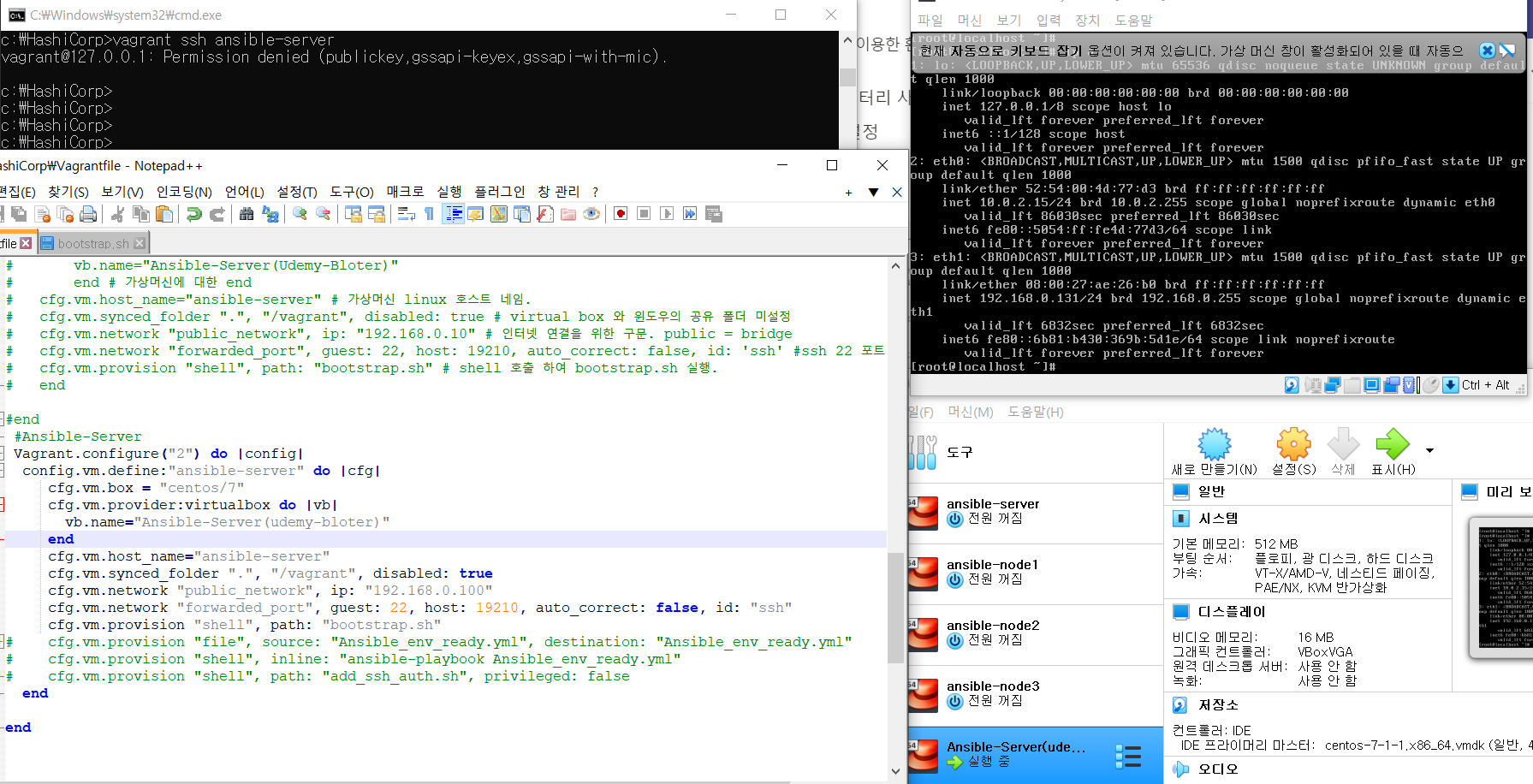Toggle Word Wrap in Notepad++ toolbar
1533x784 pixels.
pos(407,214)
